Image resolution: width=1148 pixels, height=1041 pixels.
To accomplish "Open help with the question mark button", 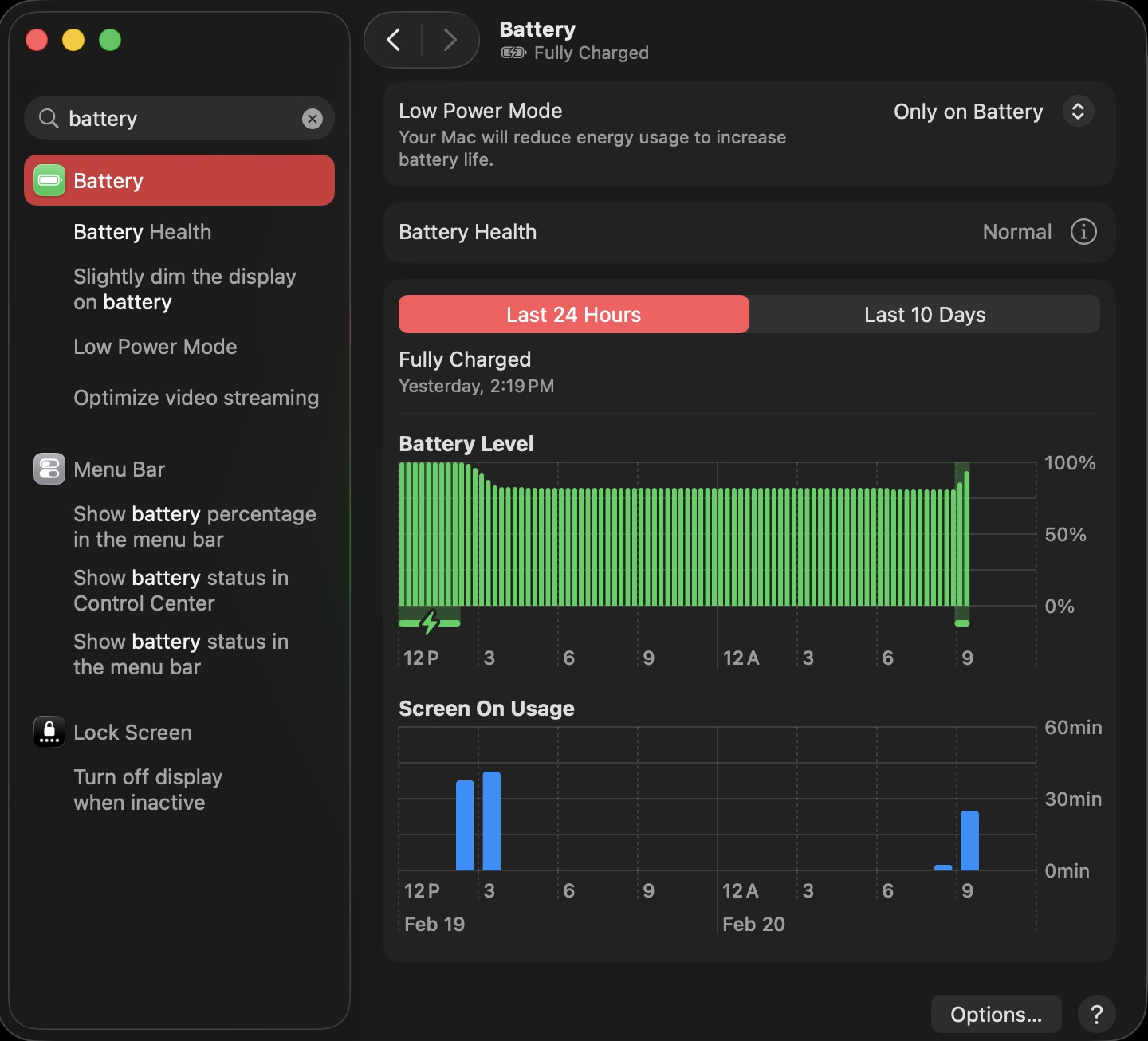I will click(x=1097, y=1014).
